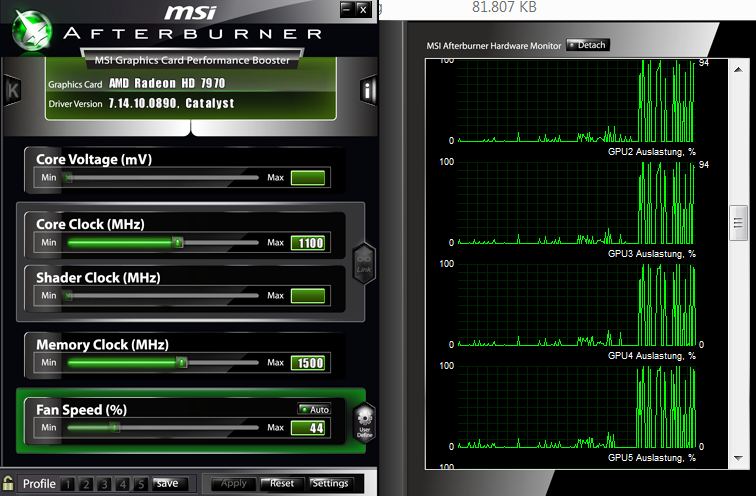This screenshot has width=756, height=496.
Task: Detach the Hardware Monitor panel
Action: pyautogui.click(x=588, y=45)
